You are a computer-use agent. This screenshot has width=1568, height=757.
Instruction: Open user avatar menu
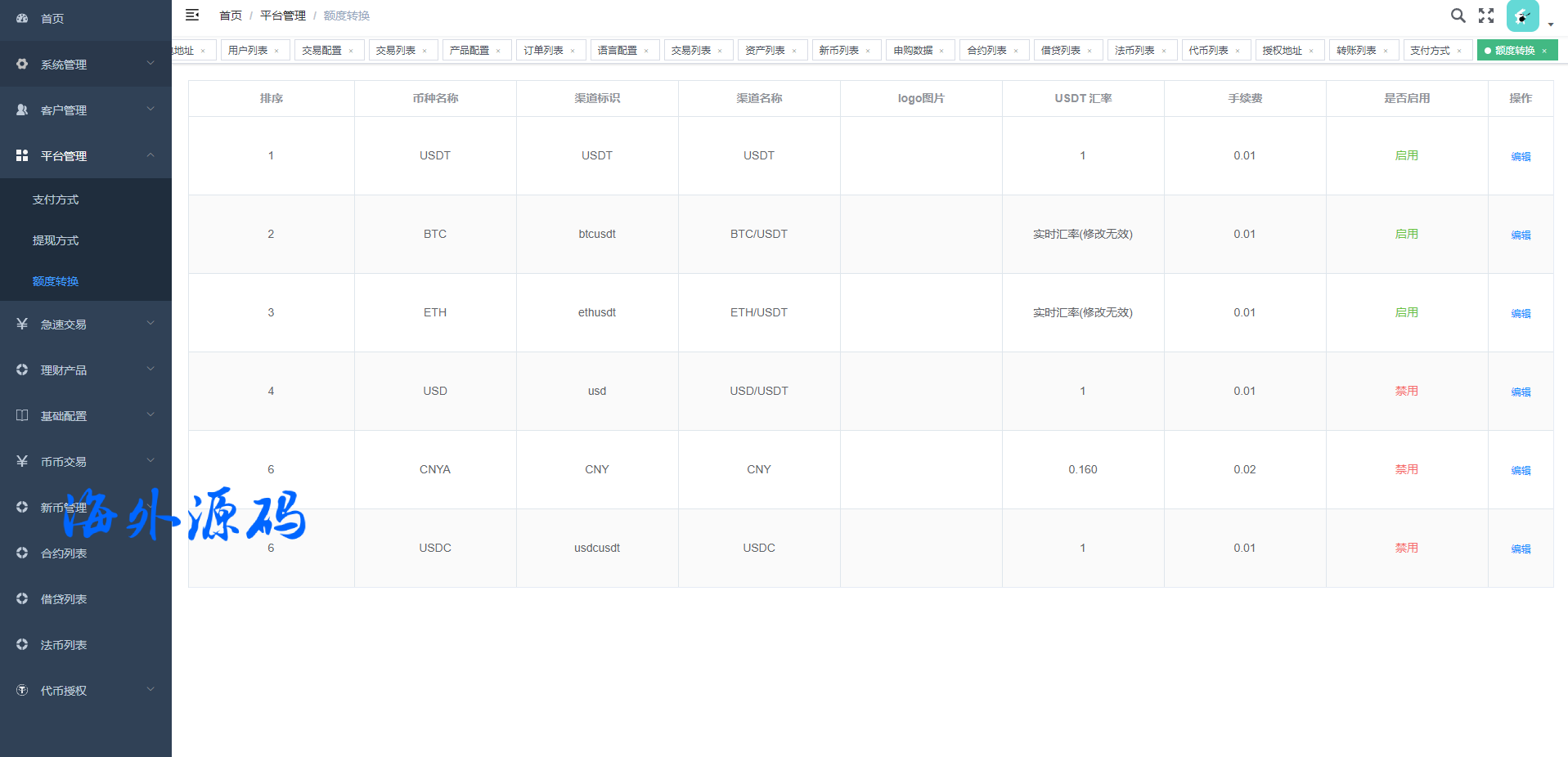[x=1522, y=16]
